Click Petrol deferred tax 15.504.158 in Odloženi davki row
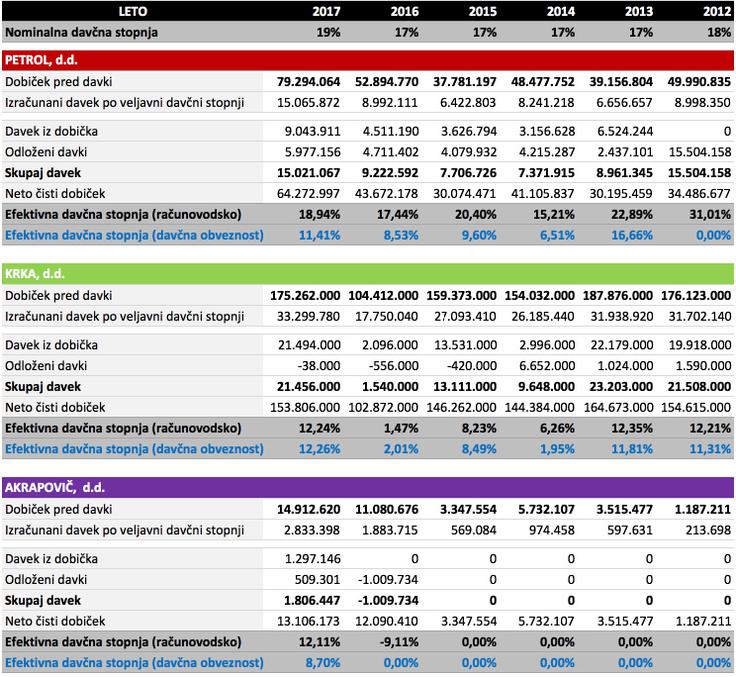Viewport: 736px width, 677px height. point(700,152)
